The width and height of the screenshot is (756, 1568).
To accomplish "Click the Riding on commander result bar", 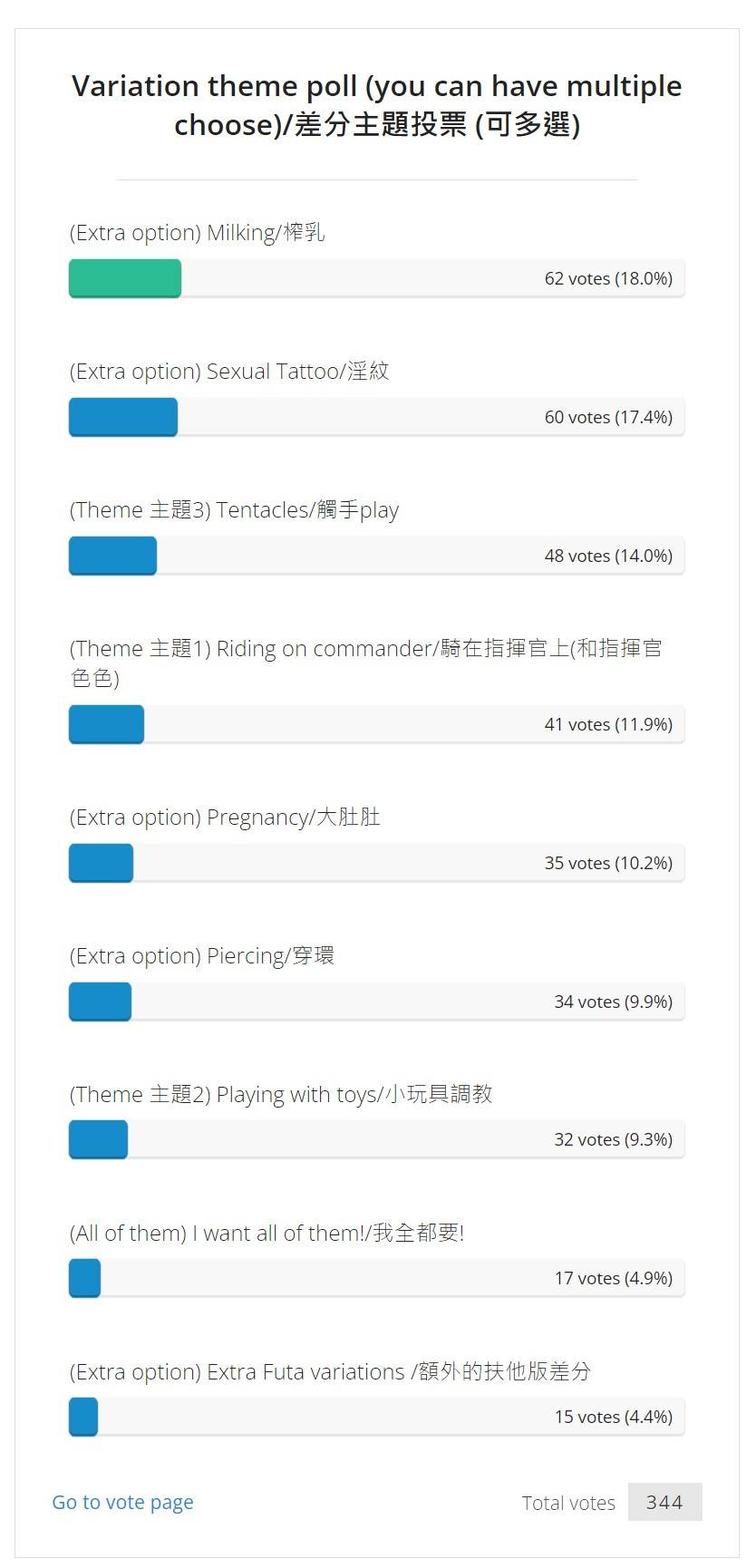I will tap(106, 724).
